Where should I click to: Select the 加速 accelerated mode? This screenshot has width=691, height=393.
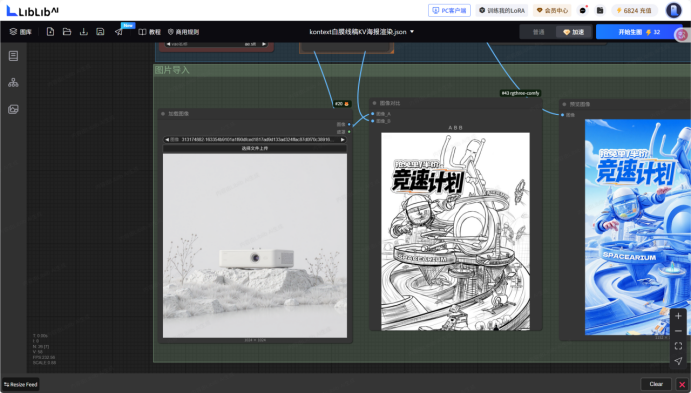(574, 32)
